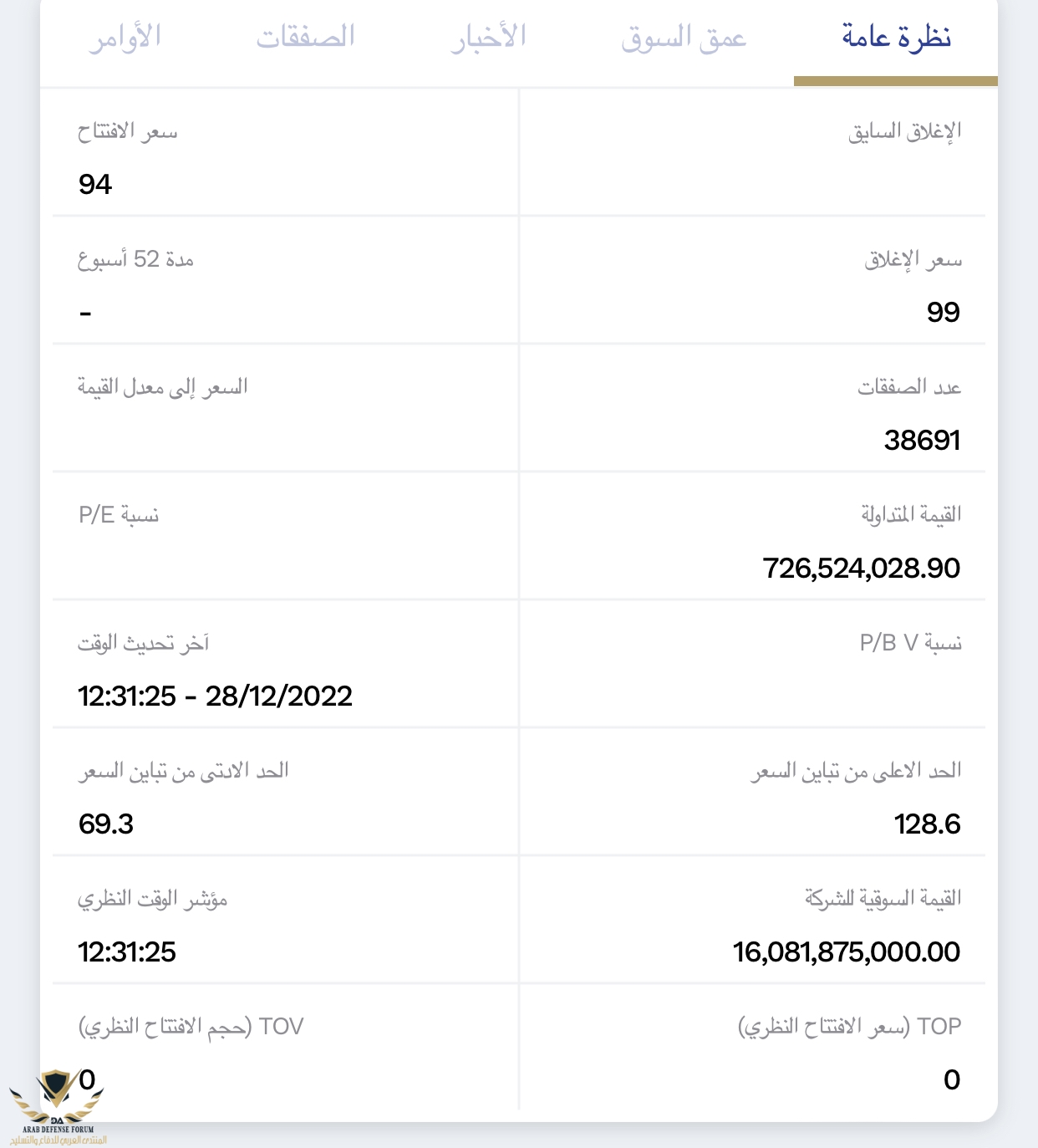Click the number of trades value 38691
Viewport: 1038px width, 1148px height.
point(923,440)
